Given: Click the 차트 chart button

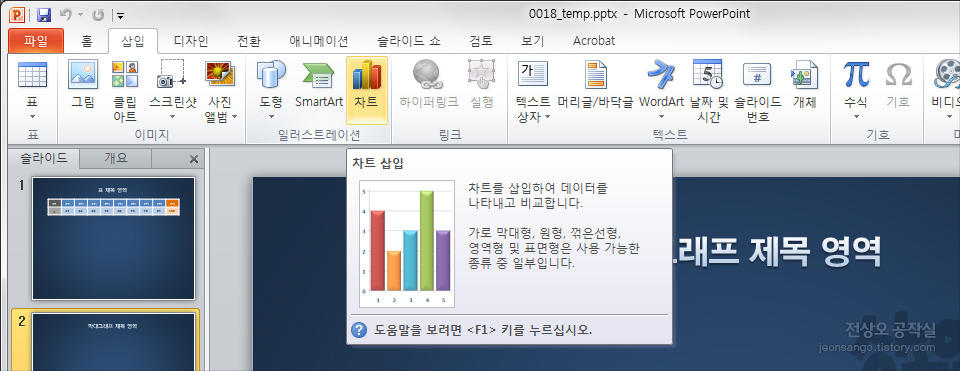Looking at the screenshot, I should [x=367, y=91].
